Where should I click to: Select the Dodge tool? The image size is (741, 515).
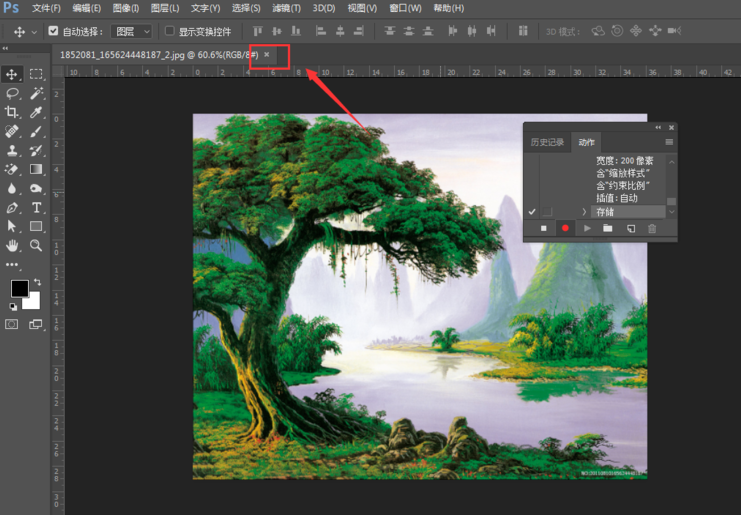click(x=36, y=189)
